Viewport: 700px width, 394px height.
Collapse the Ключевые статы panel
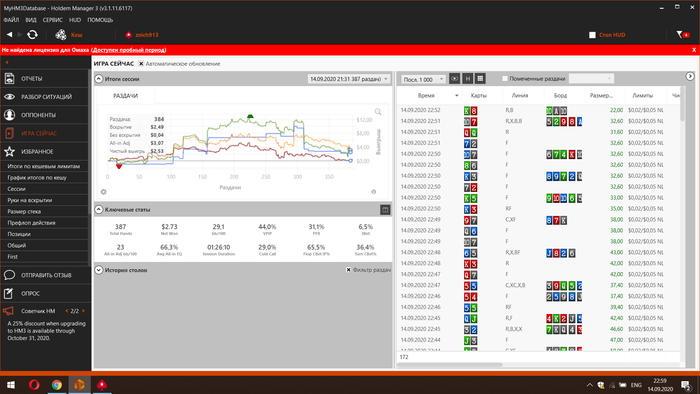(x=99, y=209)
